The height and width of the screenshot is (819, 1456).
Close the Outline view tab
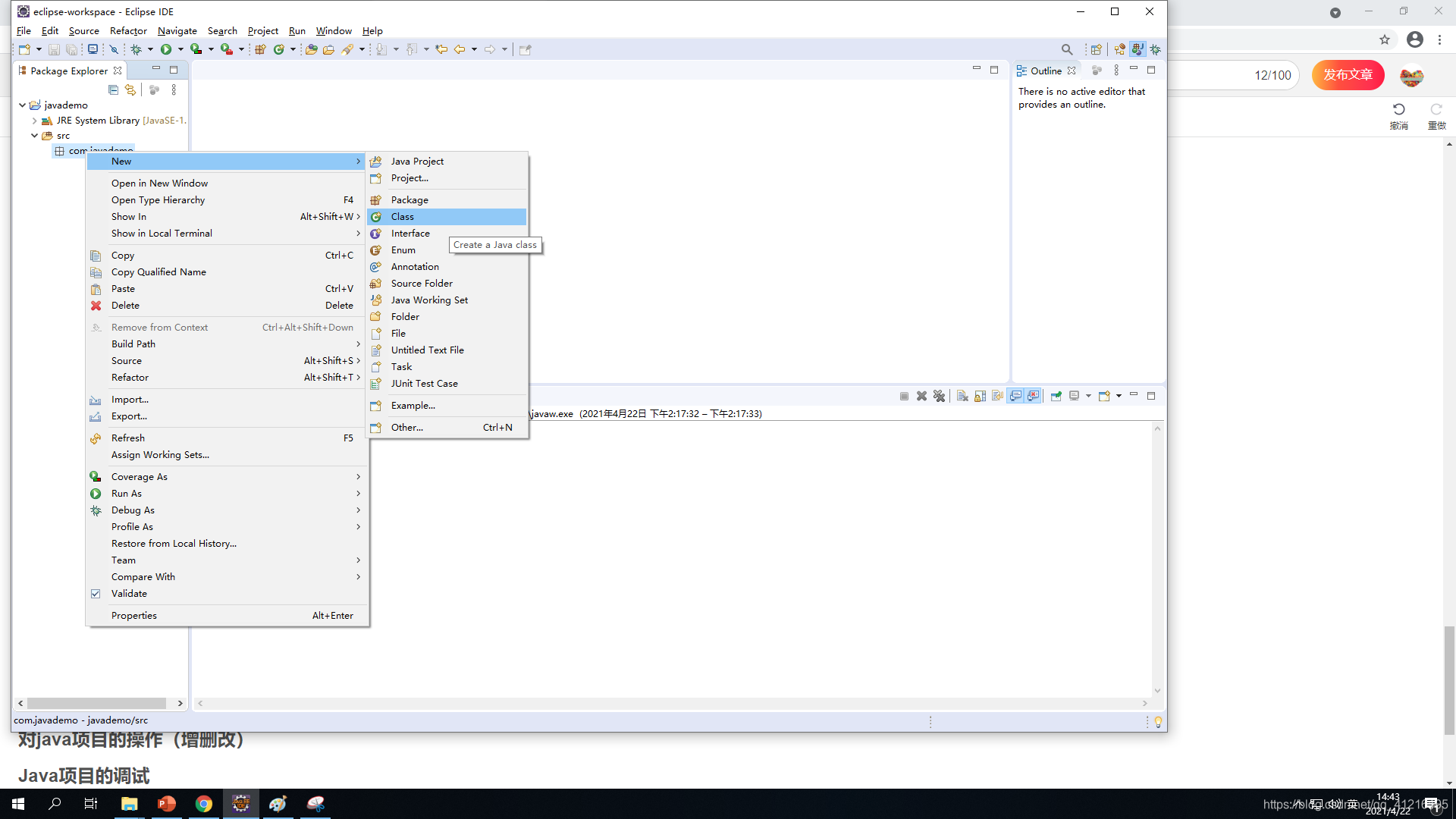[x=1072, y=71]
